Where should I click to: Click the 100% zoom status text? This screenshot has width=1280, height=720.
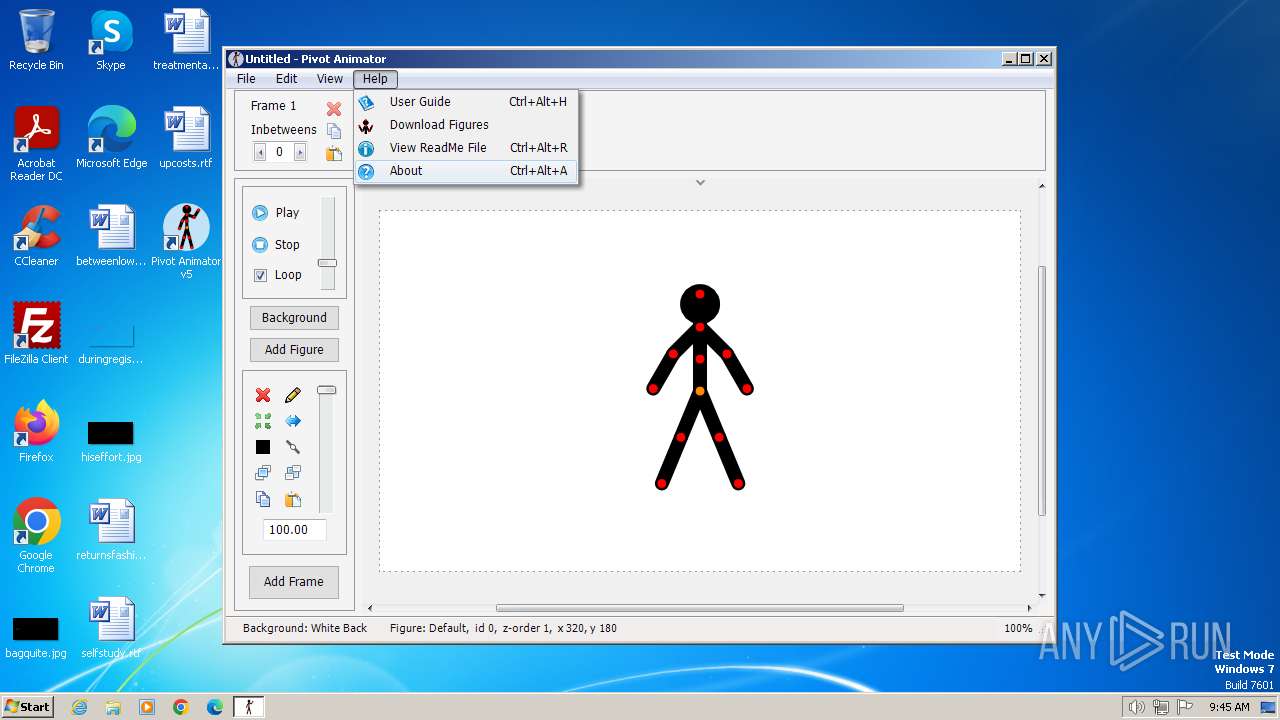coord(1018,629)
